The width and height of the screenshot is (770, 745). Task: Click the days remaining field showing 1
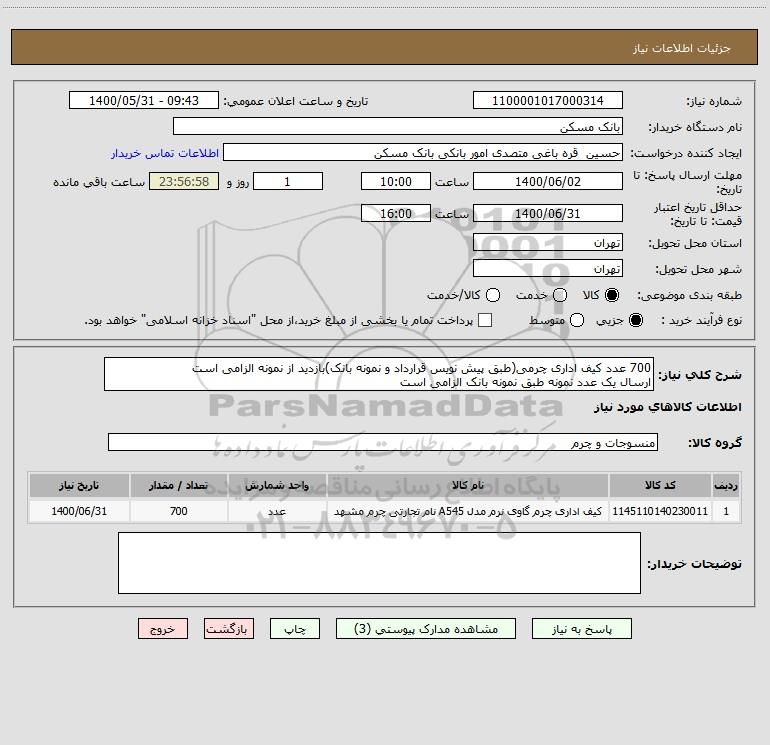(288, 181)
